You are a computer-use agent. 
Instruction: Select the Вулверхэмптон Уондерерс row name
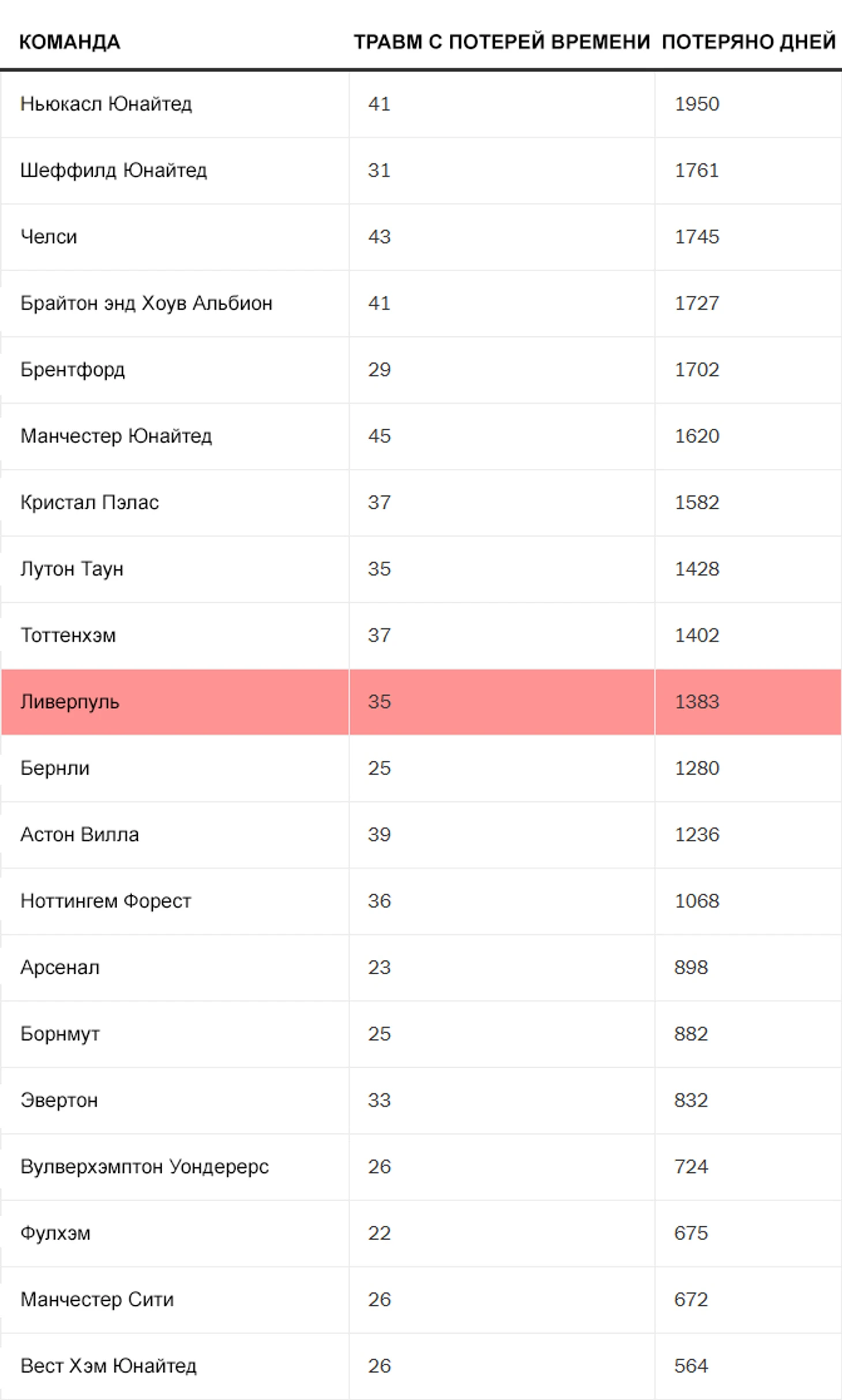click(145, 1166)
